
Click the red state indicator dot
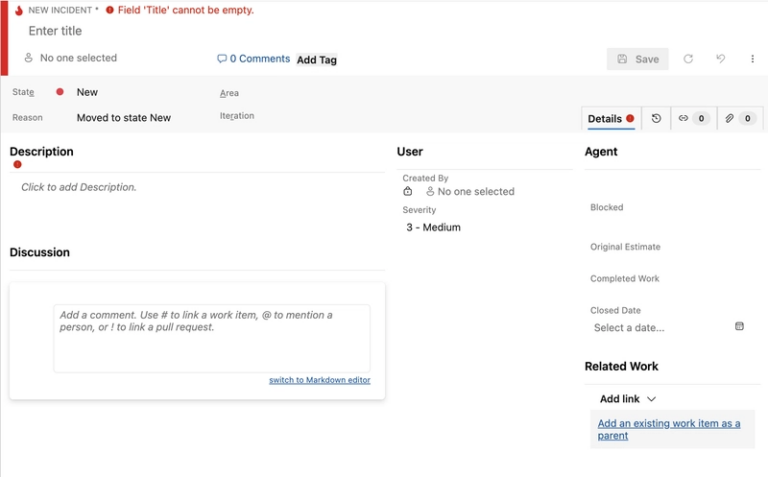(60, 92)
